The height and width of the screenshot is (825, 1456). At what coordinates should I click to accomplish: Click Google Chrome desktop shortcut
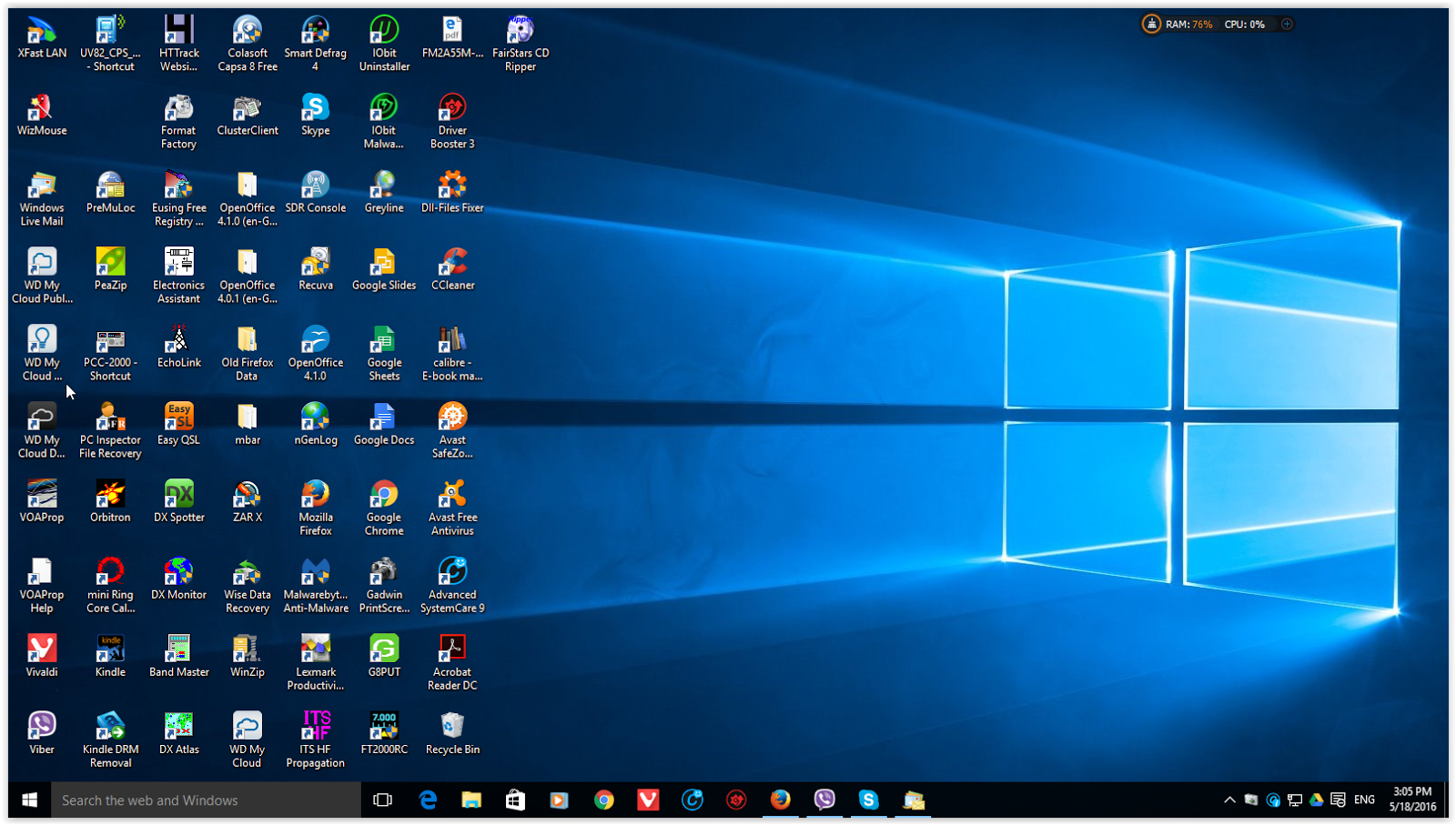[384, 508]
